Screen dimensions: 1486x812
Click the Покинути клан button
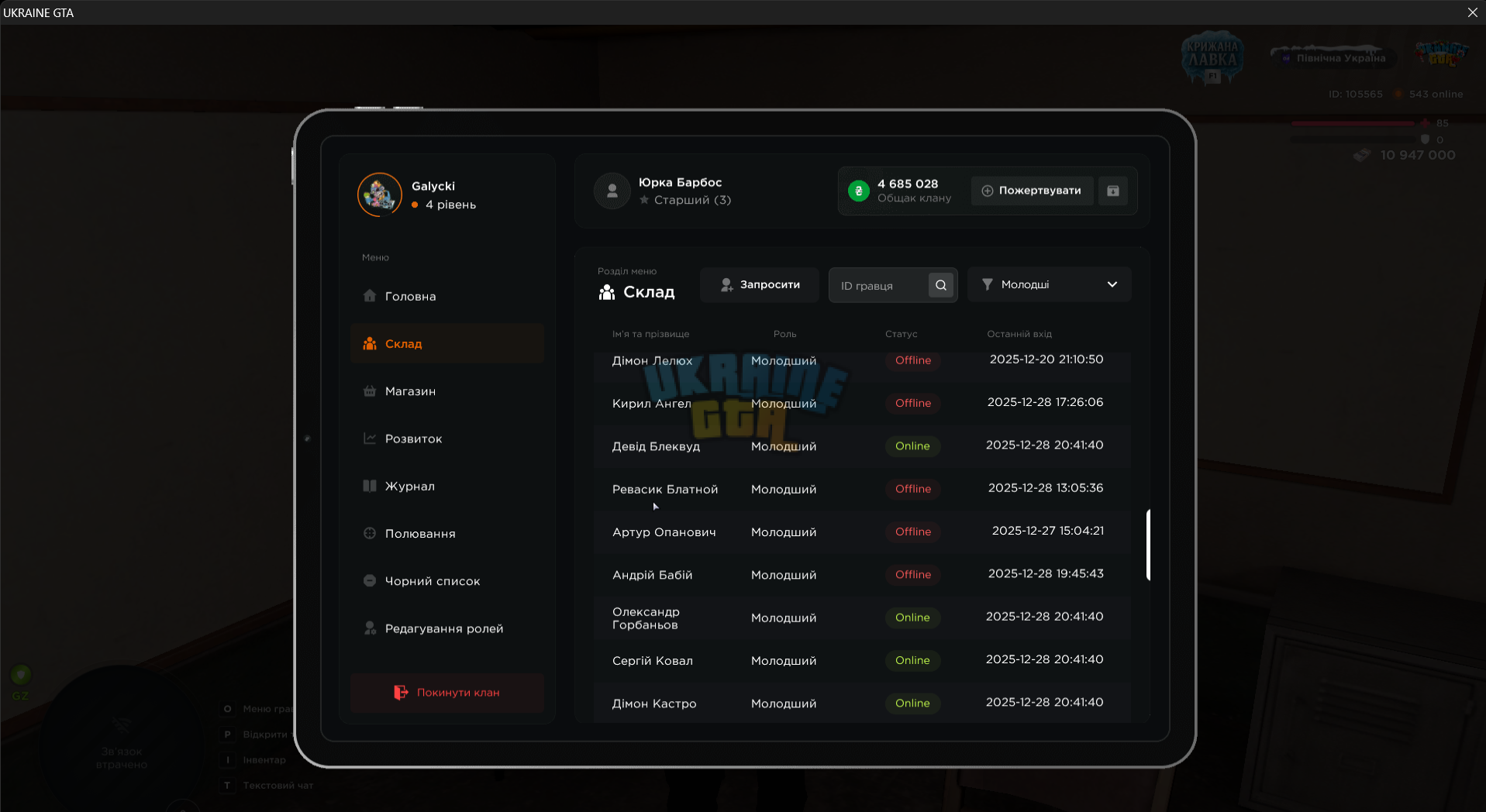tap(446, 693)
